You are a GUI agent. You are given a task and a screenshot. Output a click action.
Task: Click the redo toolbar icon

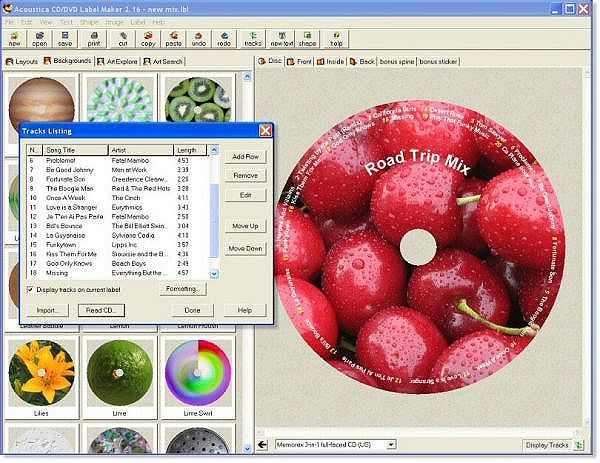pos(224,39)
